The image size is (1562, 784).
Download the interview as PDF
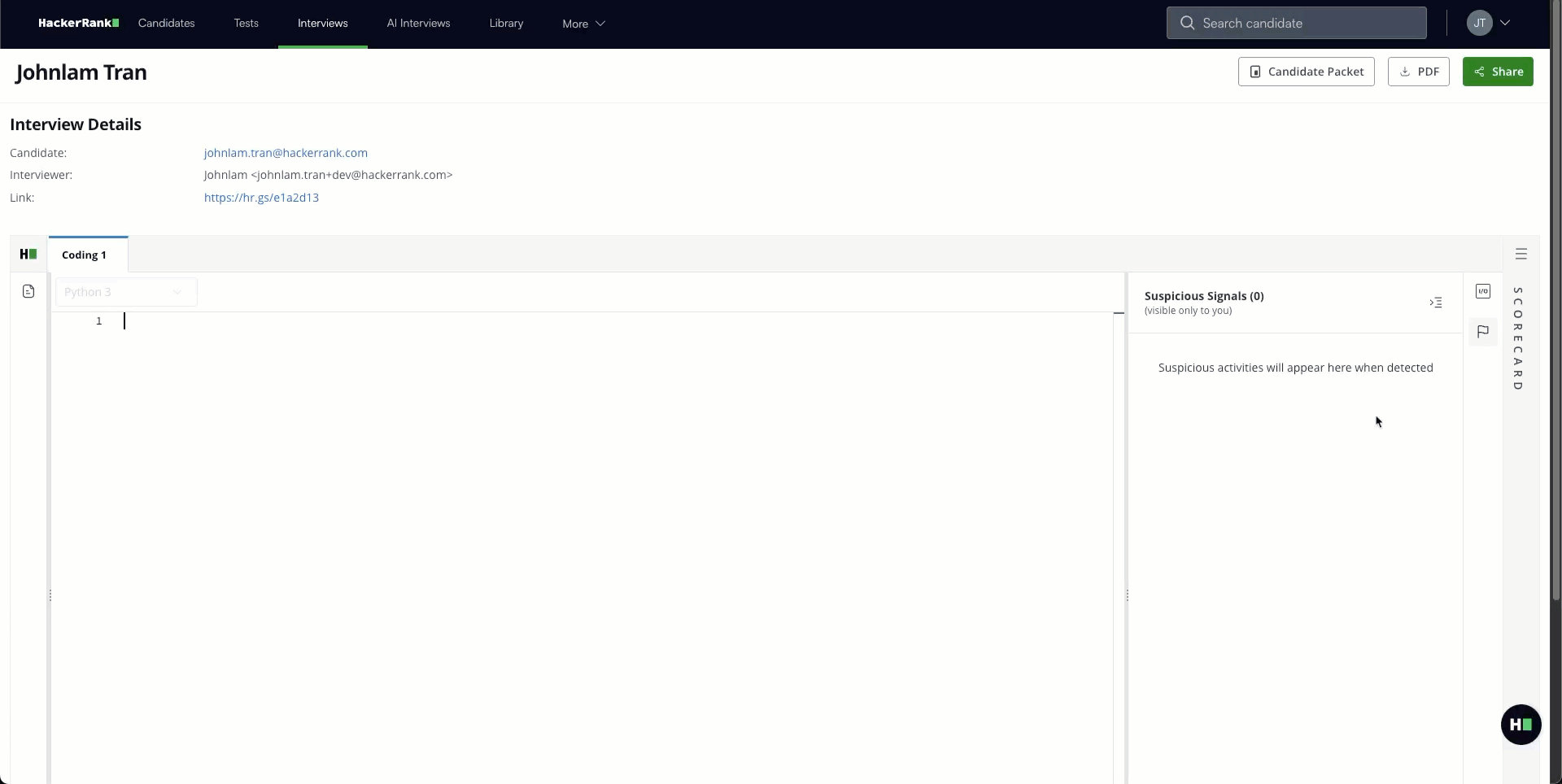pos(1419,71)
